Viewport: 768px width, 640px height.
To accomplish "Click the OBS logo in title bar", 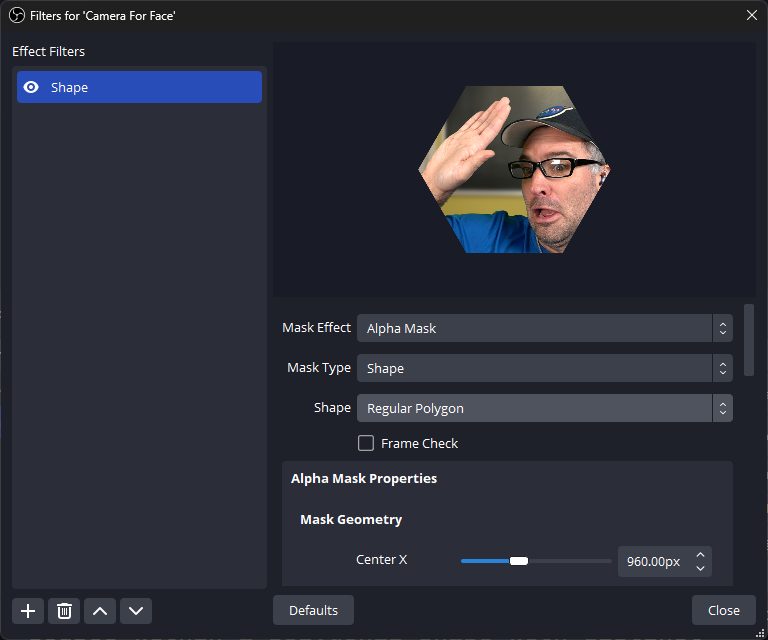I will [16, 15].
